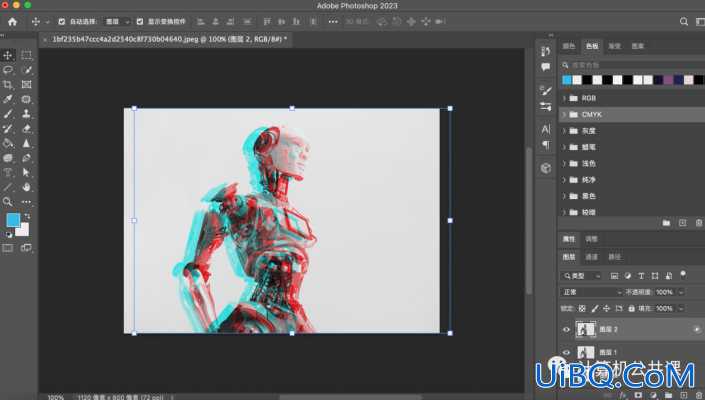Viewport: 705px width, 400px height.
Task: Click the background color swatch
Action: [x=24, y=231]
